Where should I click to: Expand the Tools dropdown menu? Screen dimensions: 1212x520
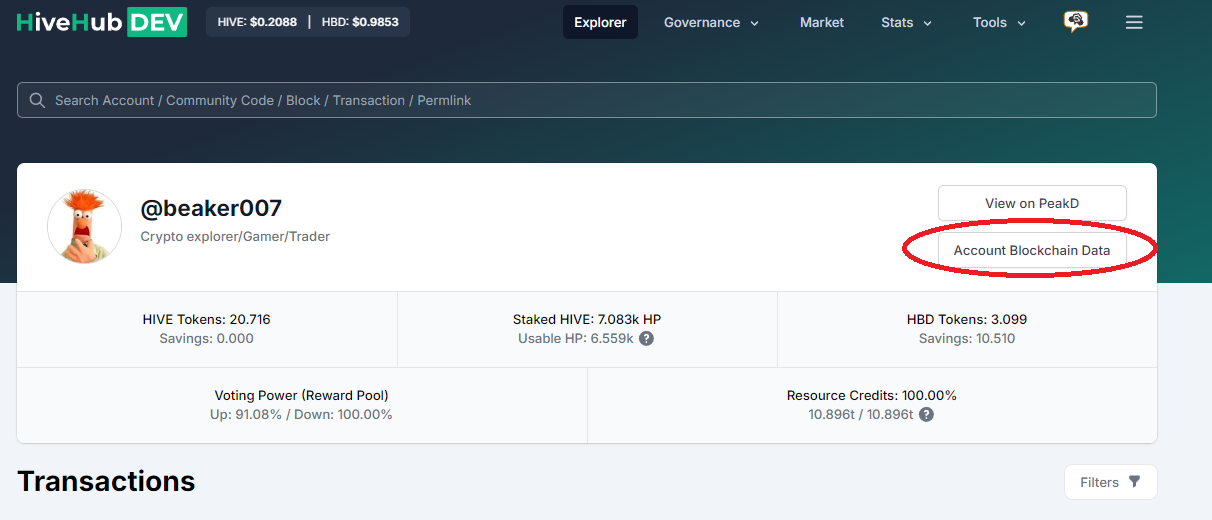click(1000, 22)
